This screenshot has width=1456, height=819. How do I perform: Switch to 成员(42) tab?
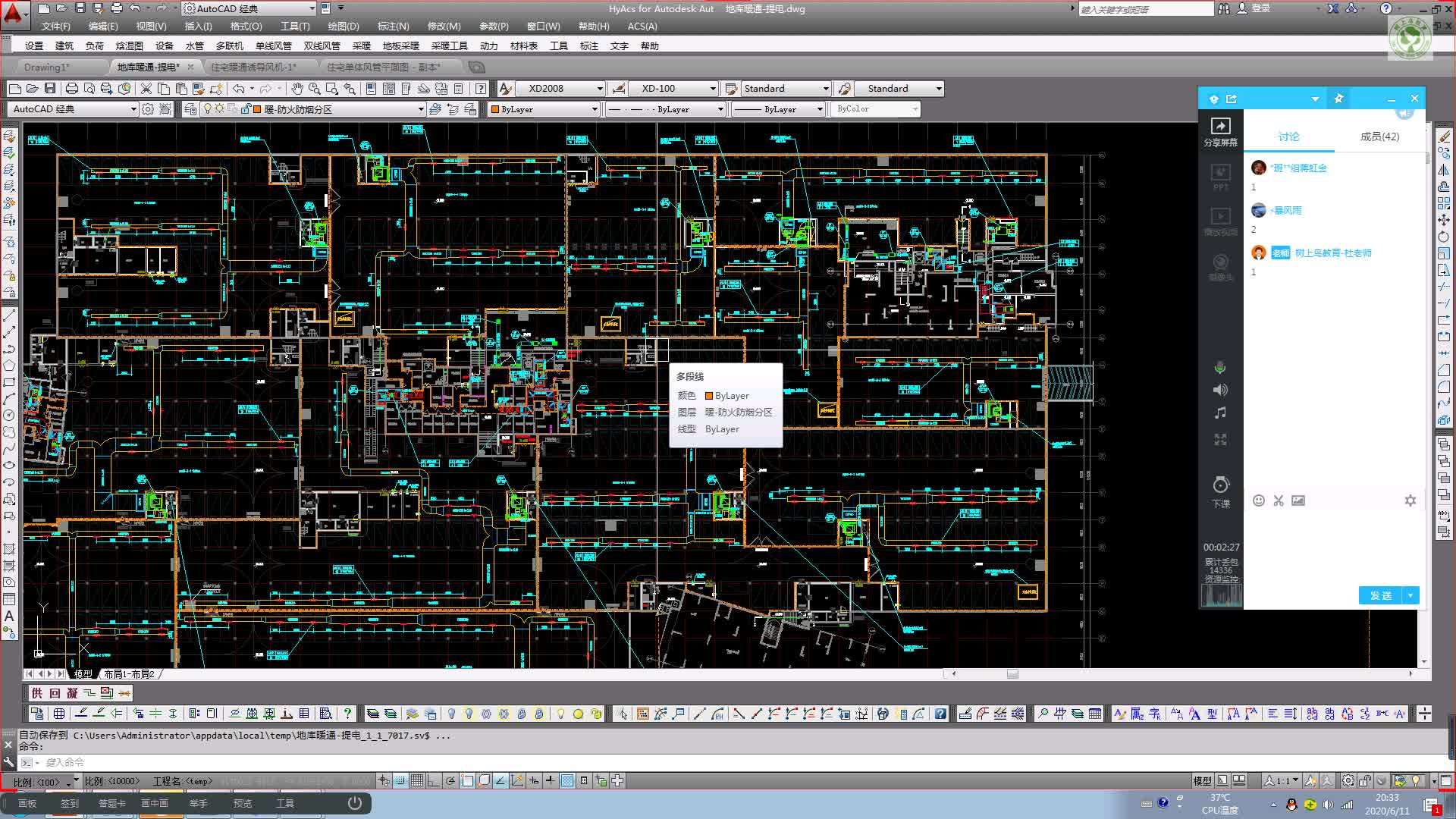tap(1379, 136)
